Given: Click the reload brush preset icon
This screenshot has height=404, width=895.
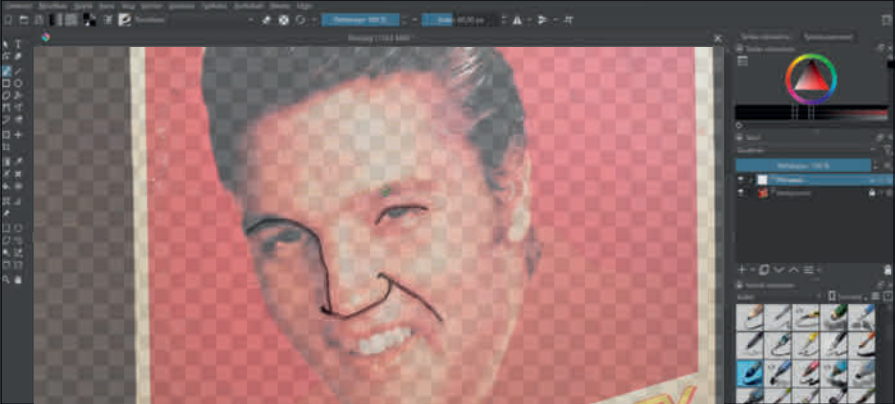Looking at the screenshot, I should tap(300, 19).
